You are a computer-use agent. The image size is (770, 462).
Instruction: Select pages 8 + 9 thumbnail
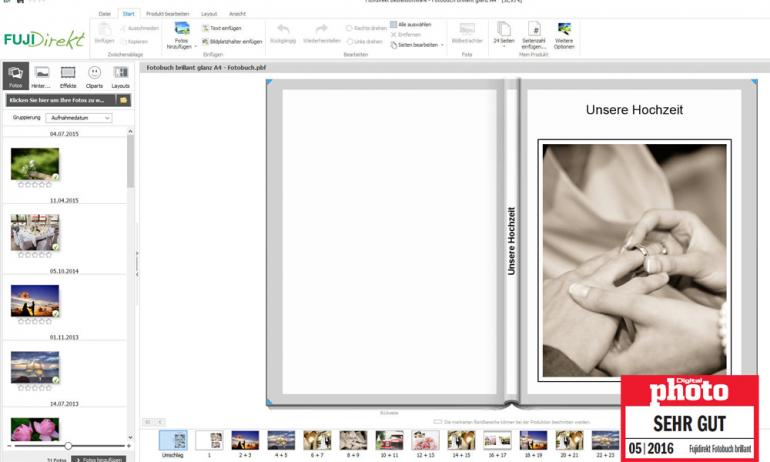click(x=353, y=440)
